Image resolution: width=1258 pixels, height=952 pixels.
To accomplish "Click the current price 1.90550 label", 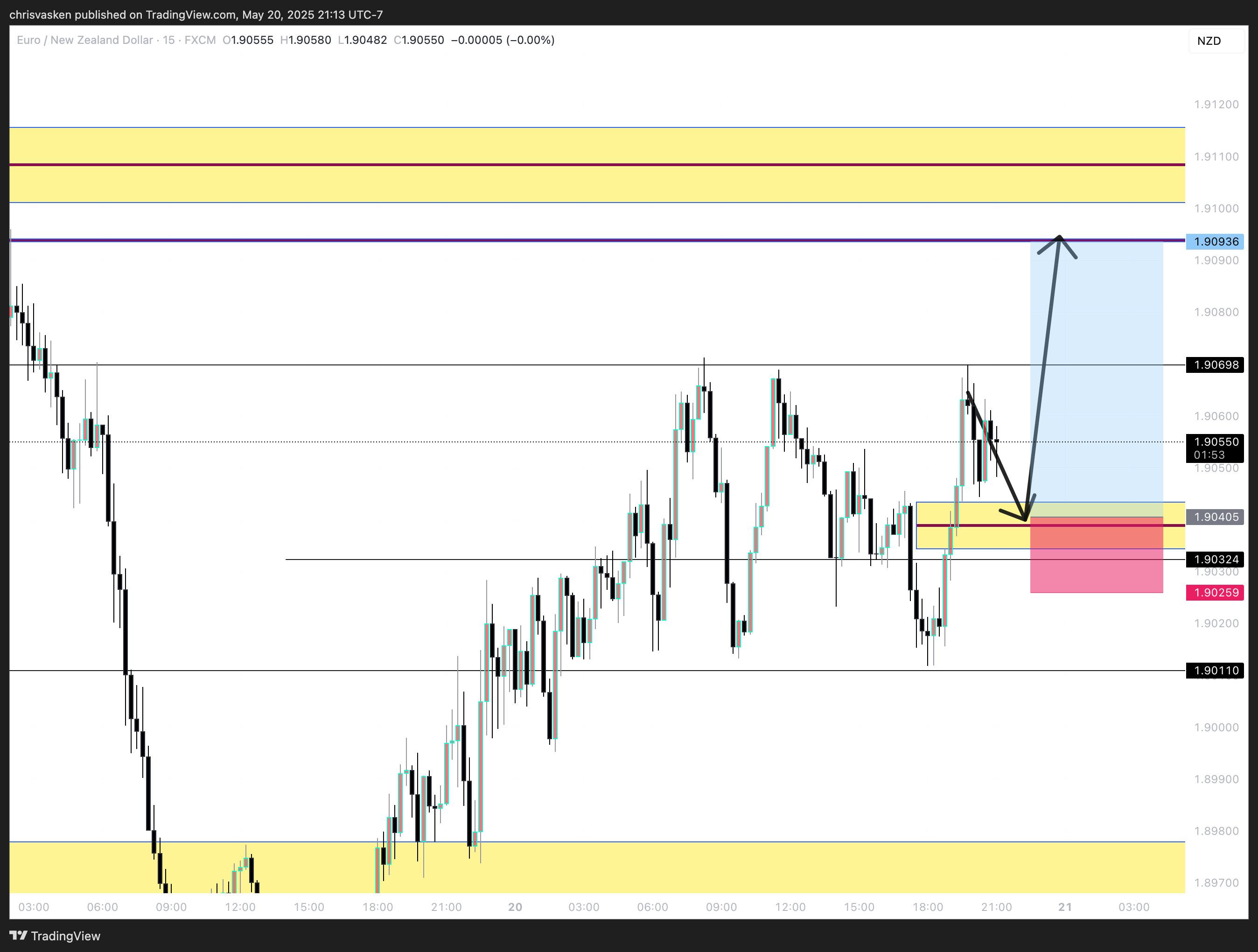I will [1215, 442].
